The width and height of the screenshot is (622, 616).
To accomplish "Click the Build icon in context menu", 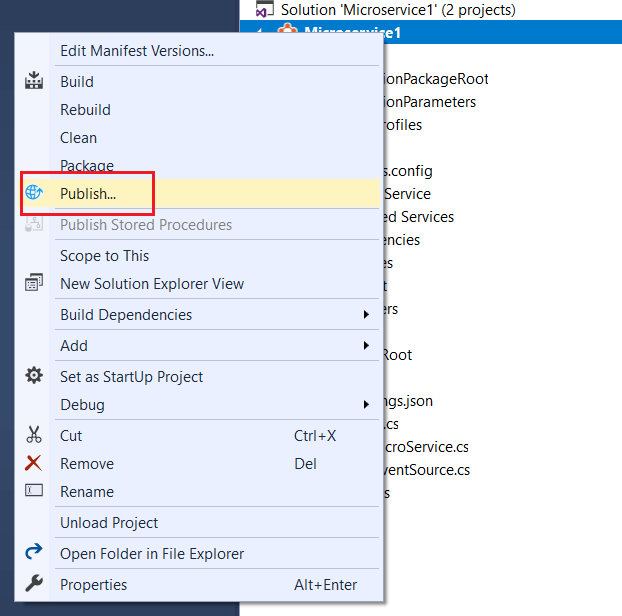I will coord(34,82).
